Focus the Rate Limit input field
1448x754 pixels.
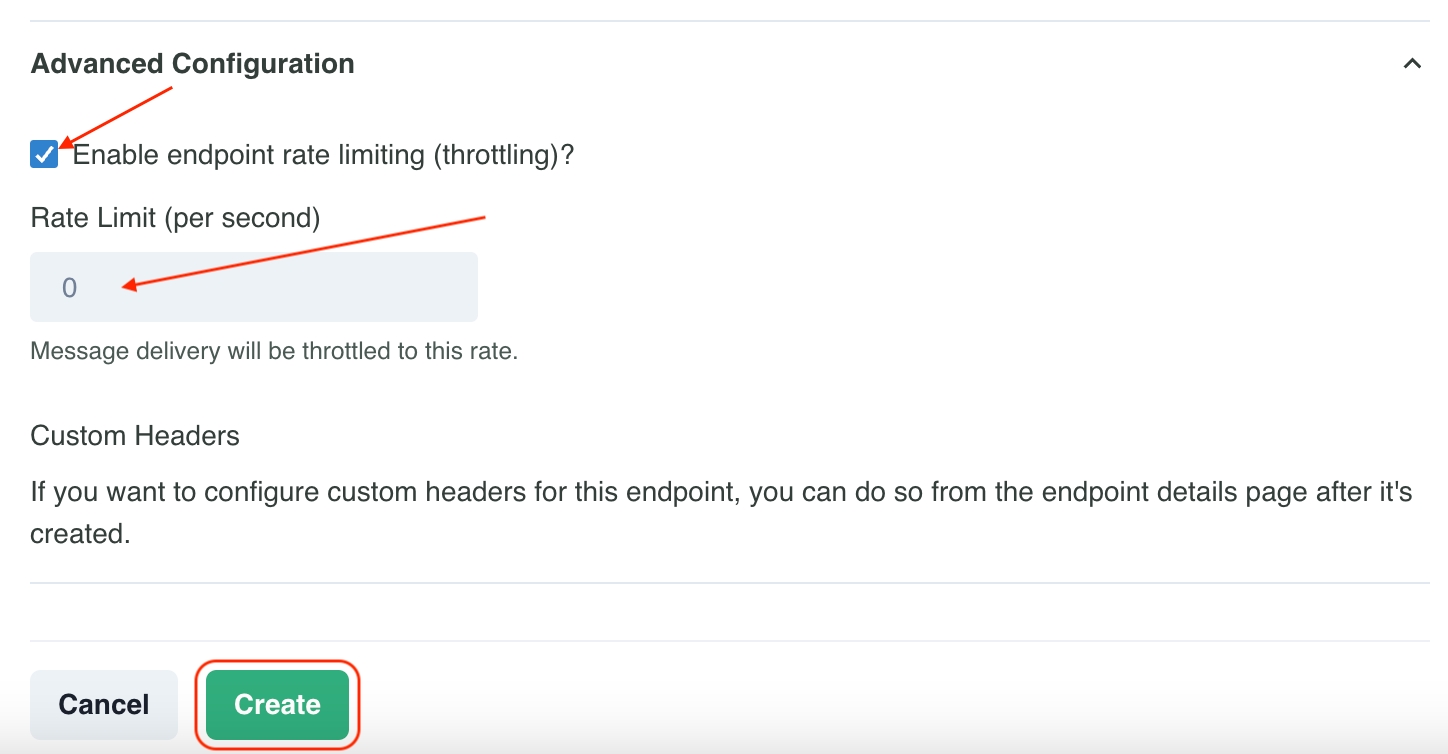(254, 287)
